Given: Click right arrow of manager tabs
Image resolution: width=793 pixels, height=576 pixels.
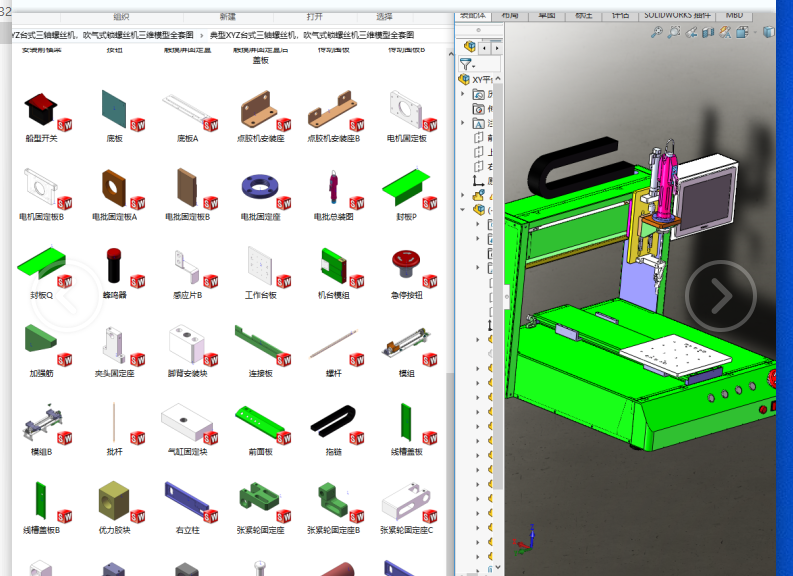Looking at the screenshot, I should pos(497,48).
